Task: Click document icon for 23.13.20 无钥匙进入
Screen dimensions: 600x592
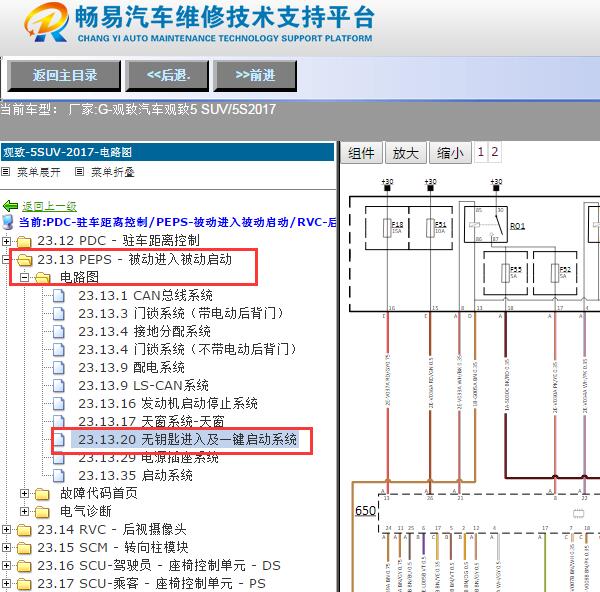Action: tap(59, 440)
